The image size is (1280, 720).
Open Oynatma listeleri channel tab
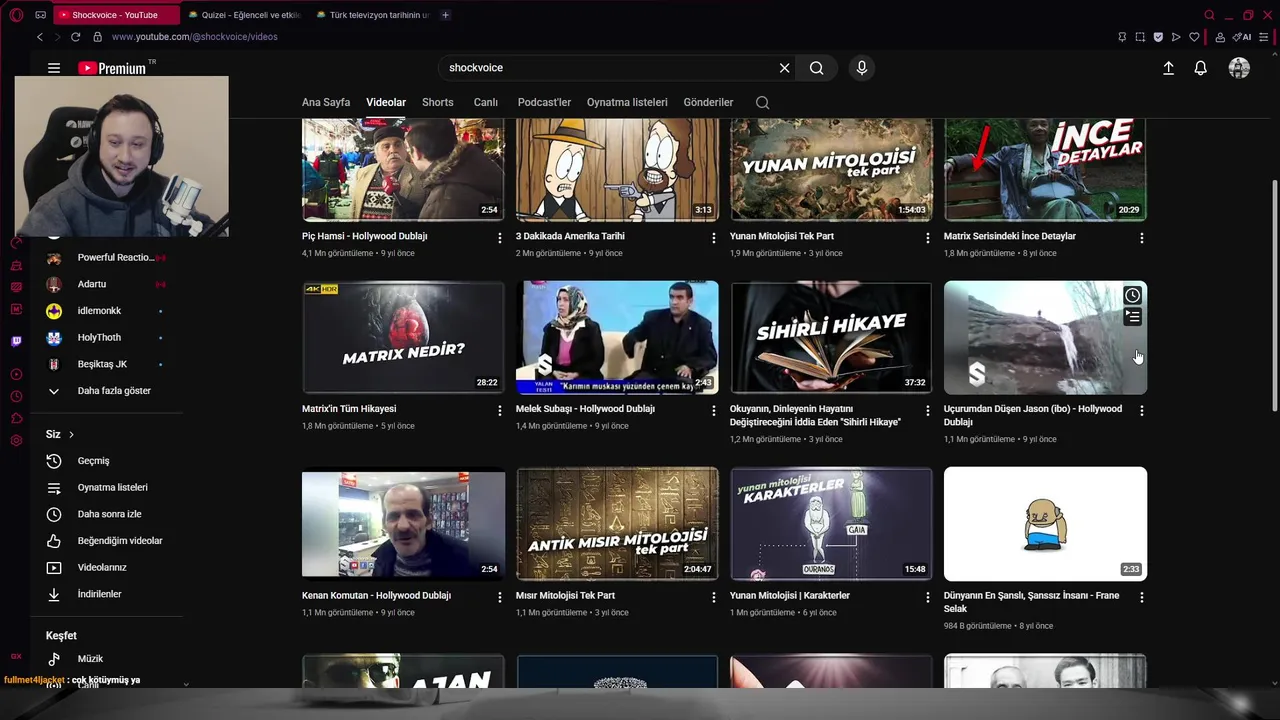click(x=627, y=102)
